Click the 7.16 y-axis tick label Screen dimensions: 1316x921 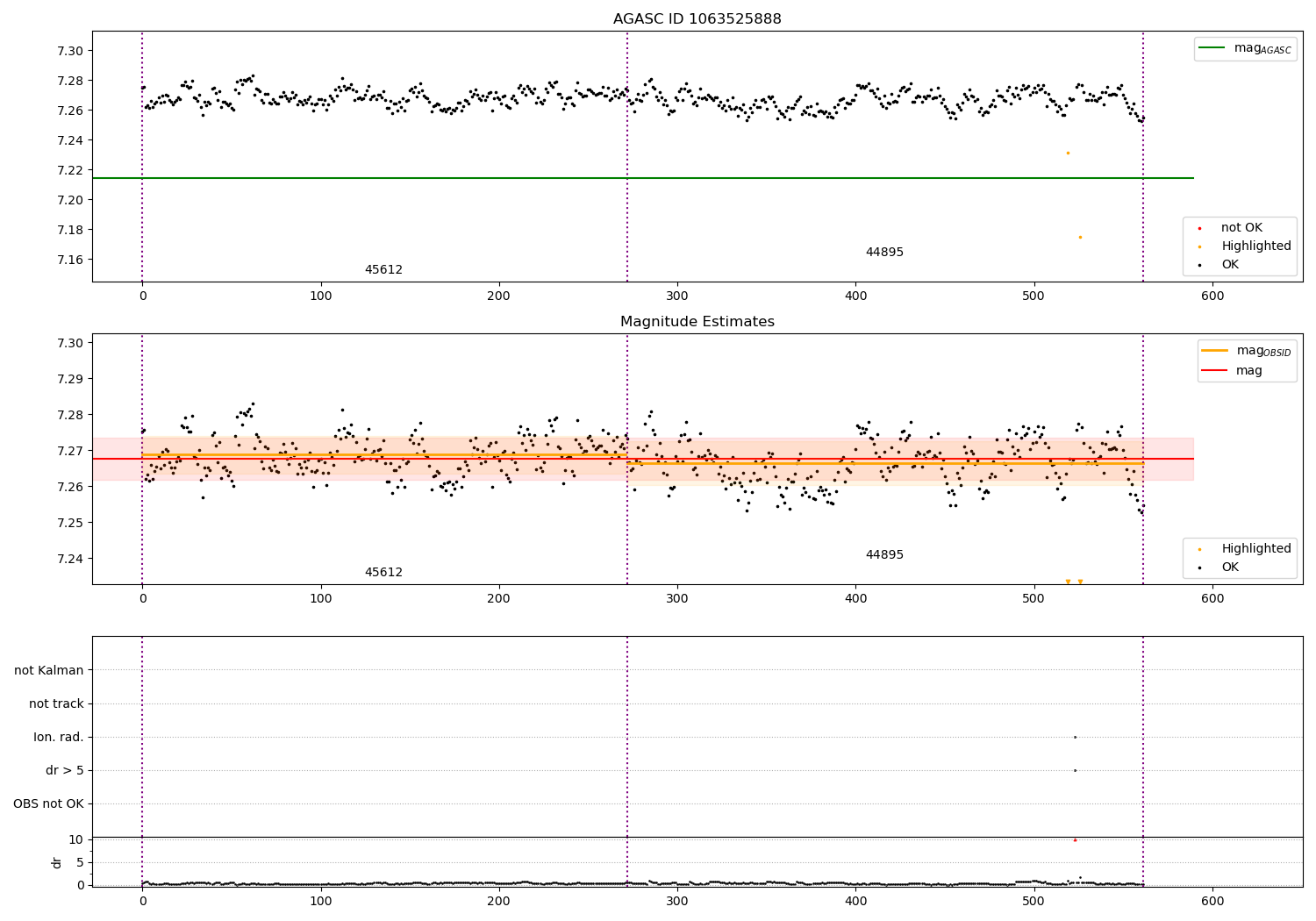click(71, 260)
